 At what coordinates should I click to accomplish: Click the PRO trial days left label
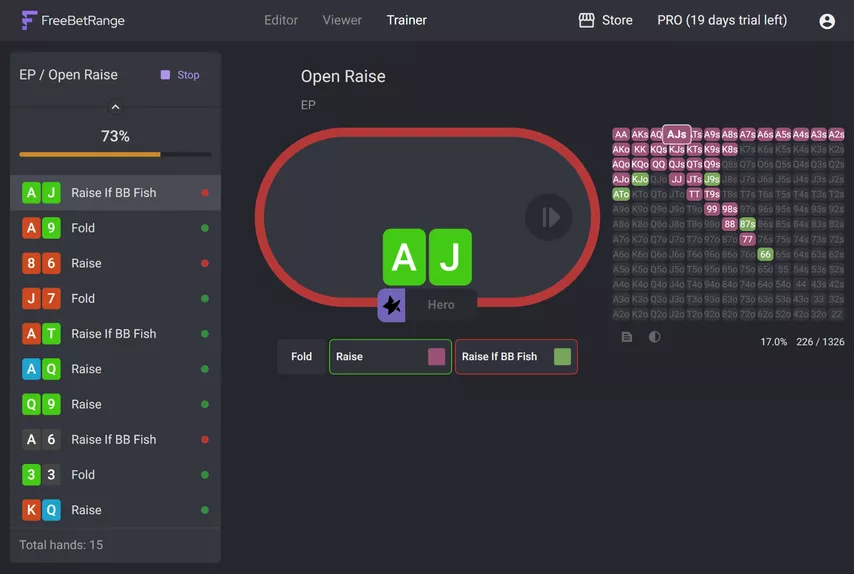tap(722, 20)
